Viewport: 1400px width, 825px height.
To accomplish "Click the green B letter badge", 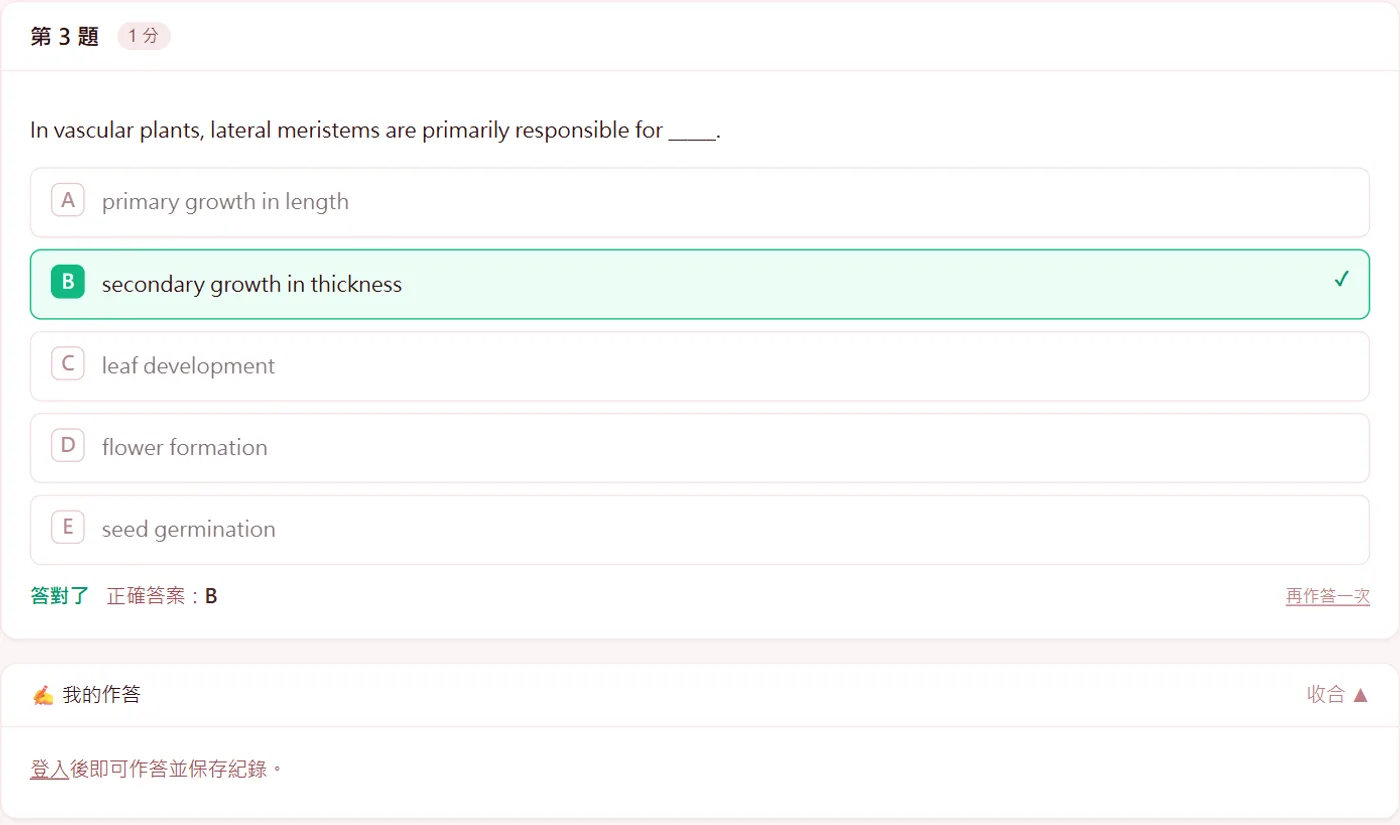I will pyautogui.click(x=68, y=283).
